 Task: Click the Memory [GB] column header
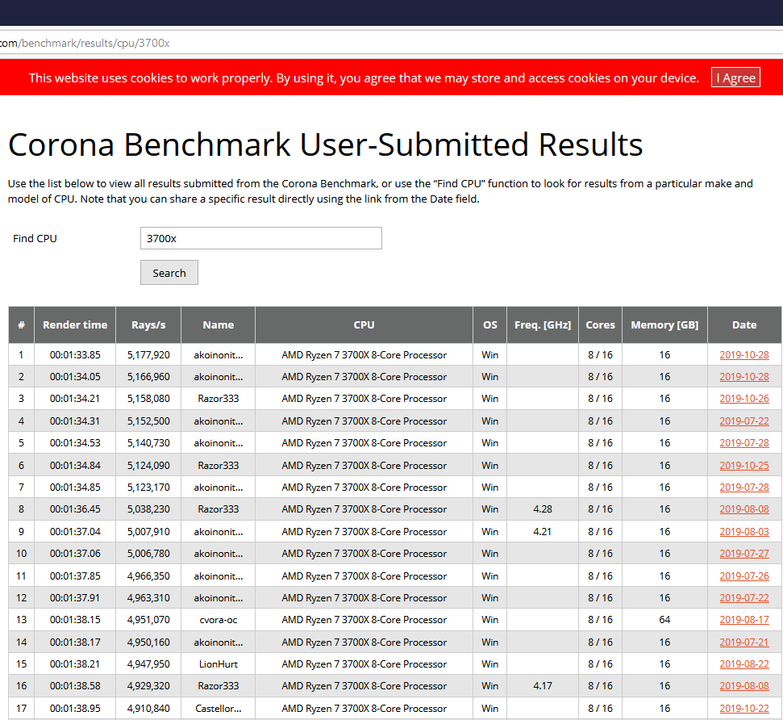click(665, 325)
